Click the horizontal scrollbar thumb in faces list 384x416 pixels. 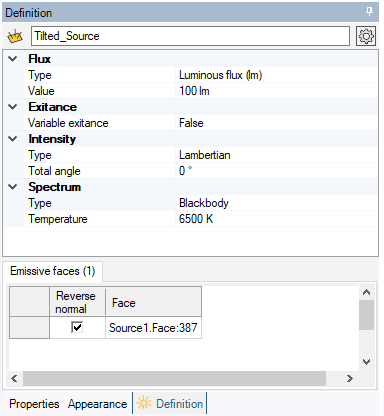[174, 379]
